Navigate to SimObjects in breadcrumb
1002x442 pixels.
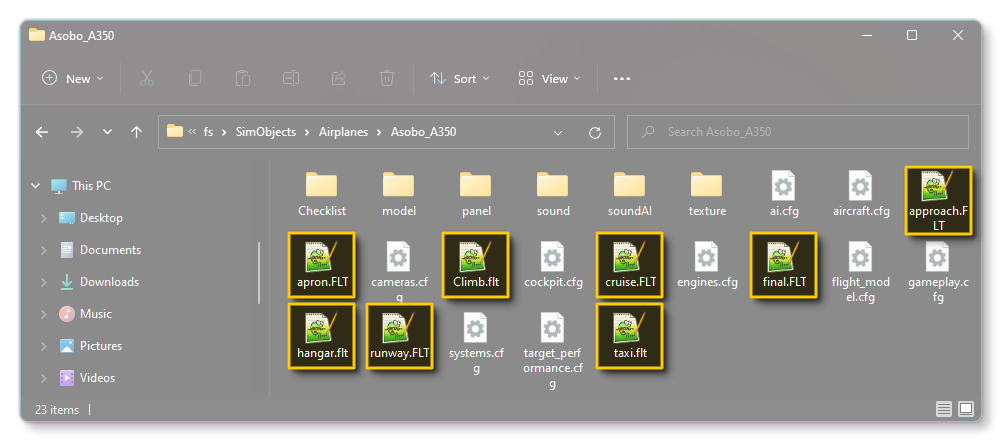[x=266, y=132]
